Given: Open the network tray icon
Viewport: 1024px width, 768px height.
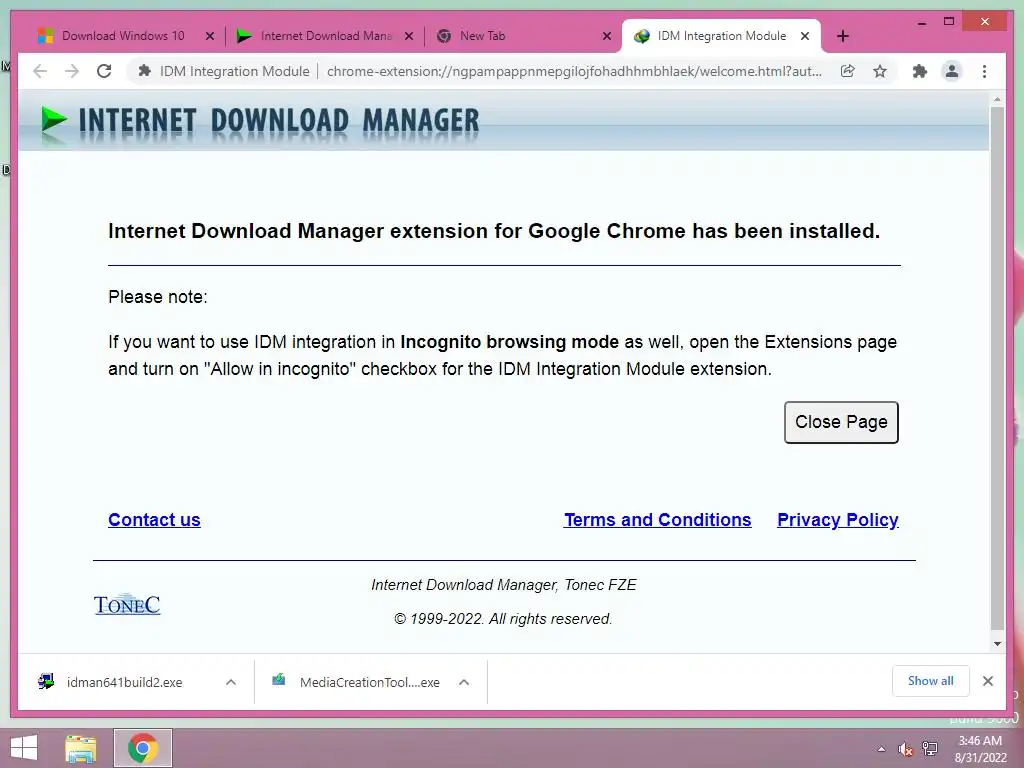Looking at the screenshot, I should 930,749.
